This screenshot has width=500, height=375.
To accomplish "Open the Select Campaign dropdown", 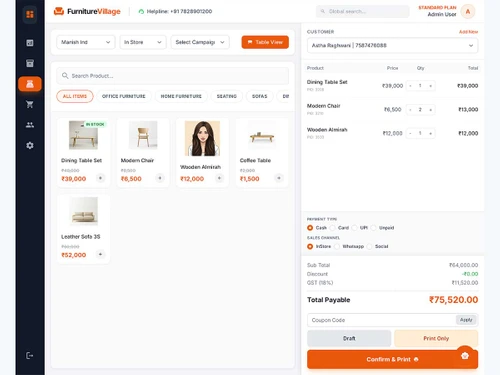I will (x=200, y=42).
